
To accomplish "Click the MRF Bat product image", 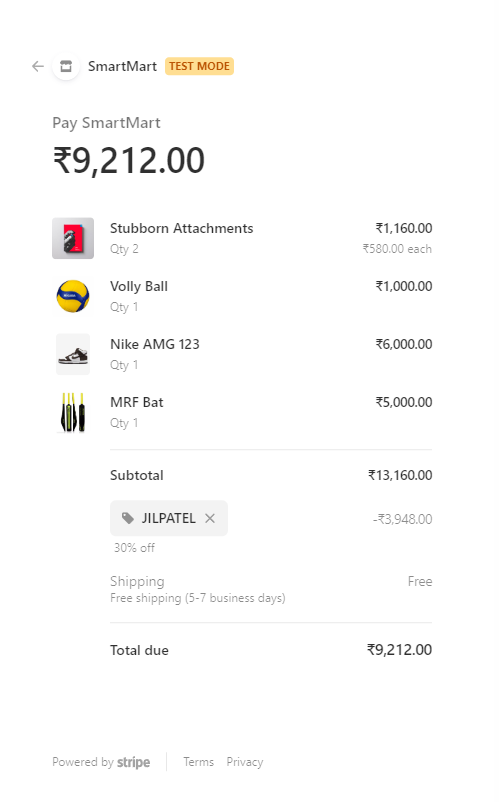I will [x=73, y=412].
